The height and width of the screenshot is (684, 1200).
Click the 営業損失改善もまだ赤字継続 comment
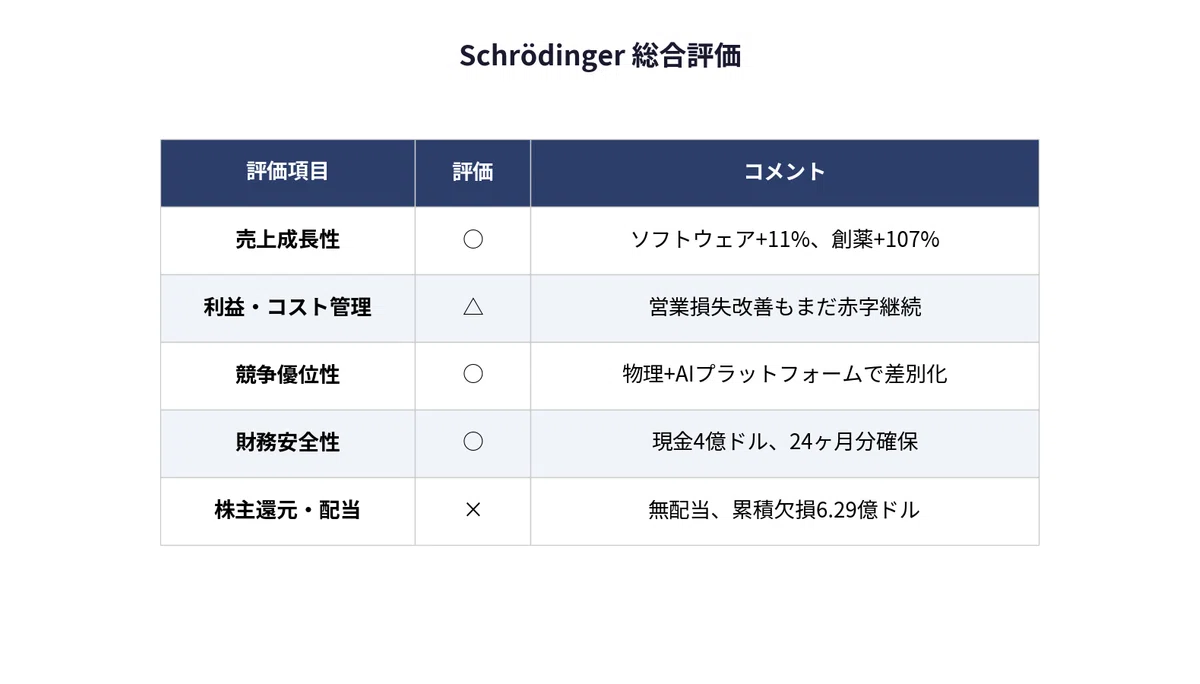click(785, 307)
